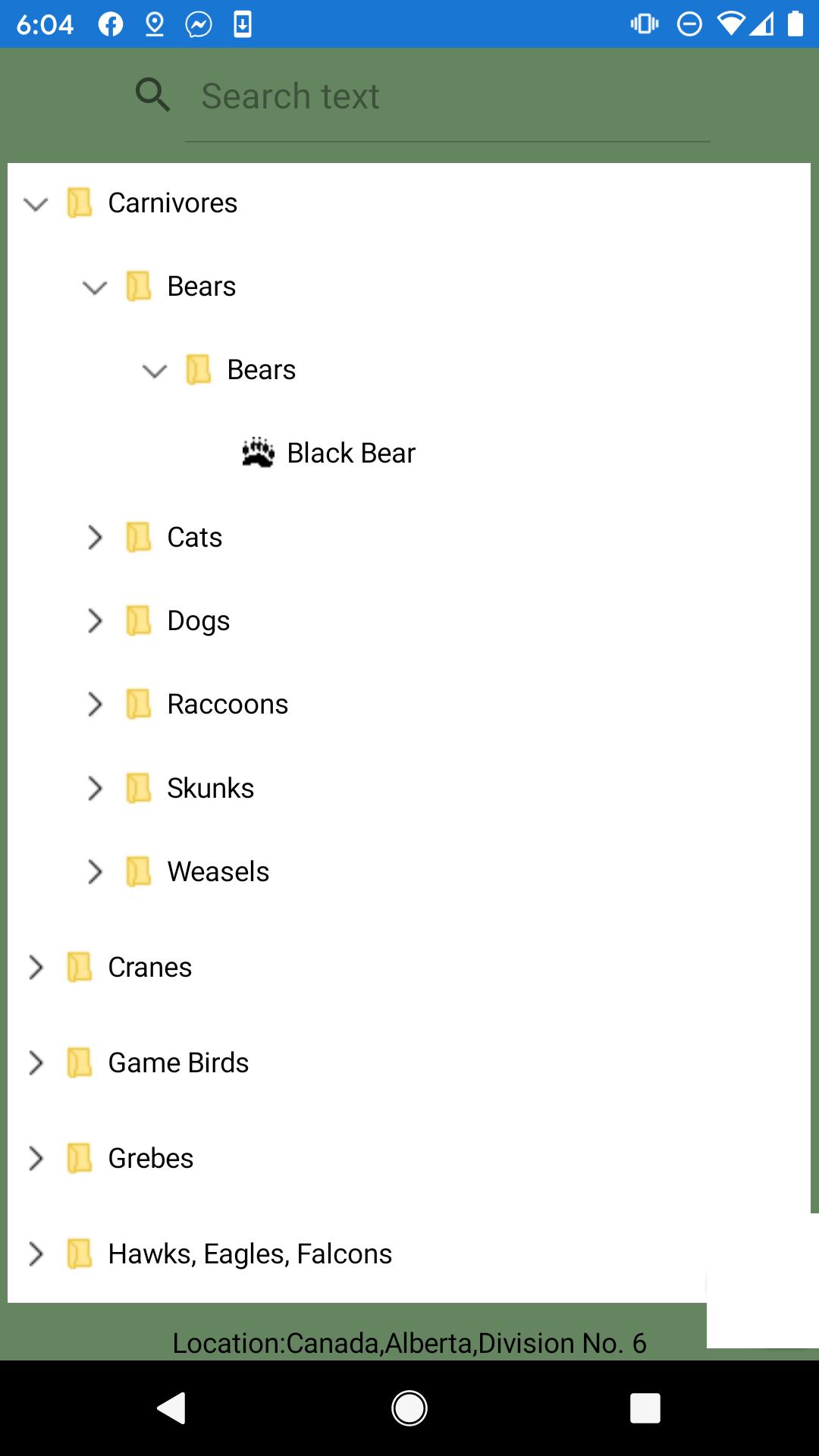
Task: Tap the Carnivores folder icon
Action: click(x=80, y=203)
